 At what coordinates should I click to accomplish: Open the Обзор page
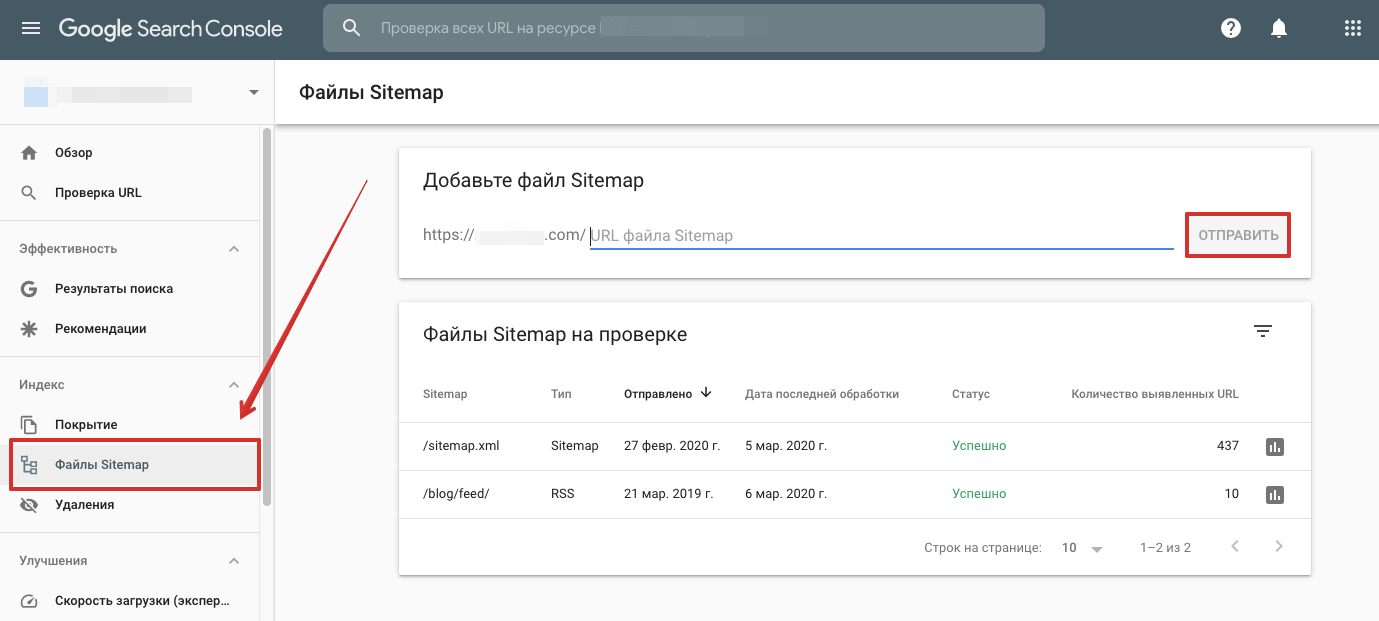point(73,152)
